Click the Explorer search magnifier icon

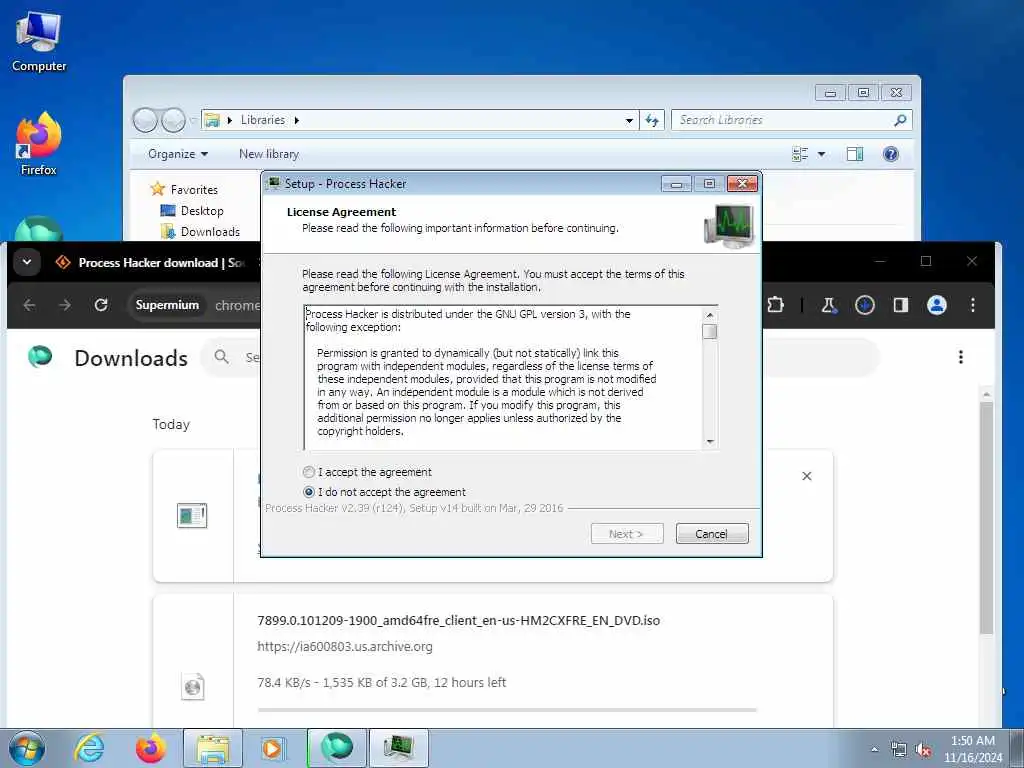901,120
